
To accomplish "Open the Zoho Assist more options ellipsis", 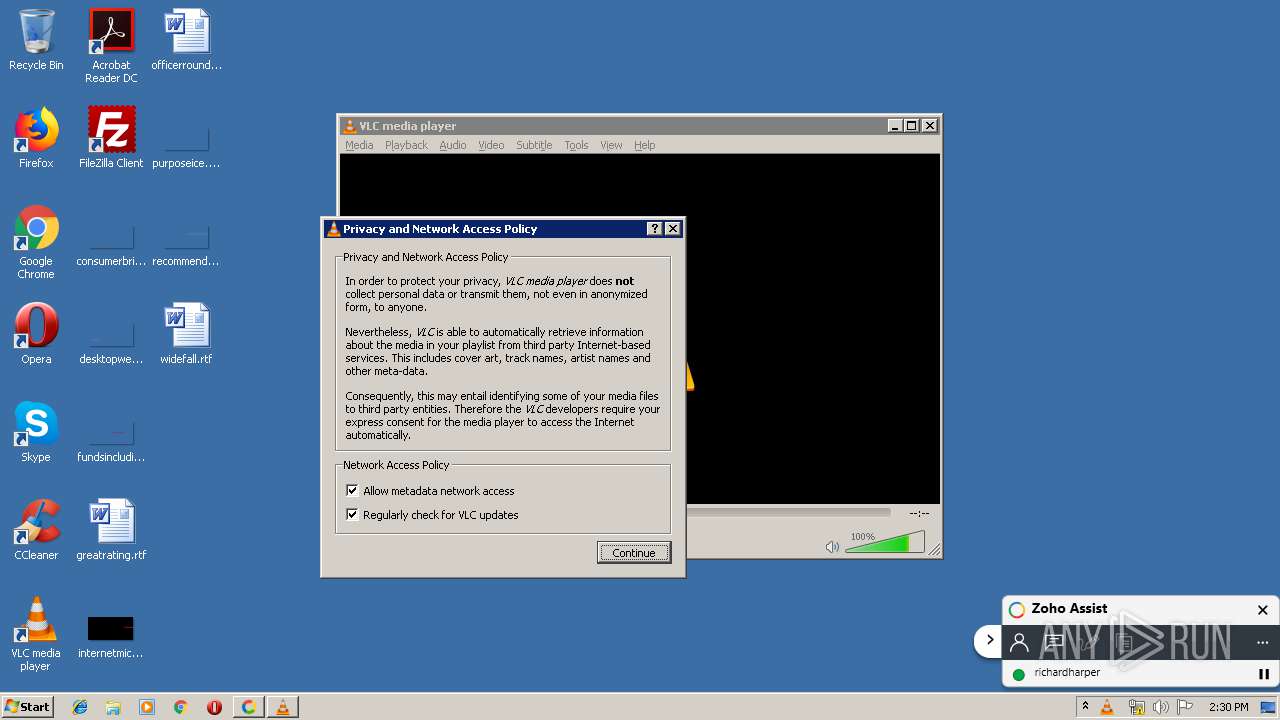I will (1262, 642).
